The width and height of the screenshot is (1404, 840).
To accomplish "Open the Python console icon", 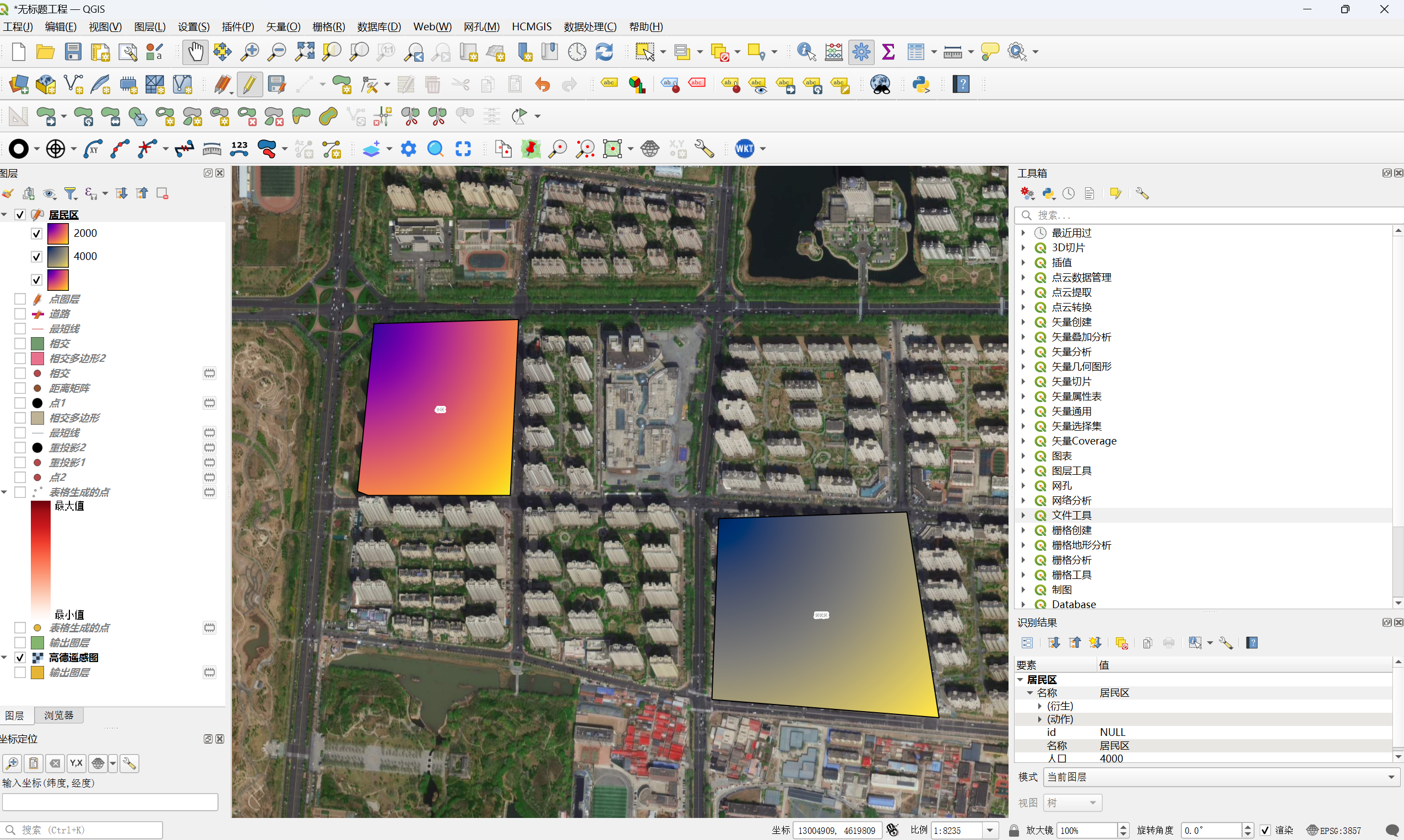I will pyautogui.click(x=921, y=84).
